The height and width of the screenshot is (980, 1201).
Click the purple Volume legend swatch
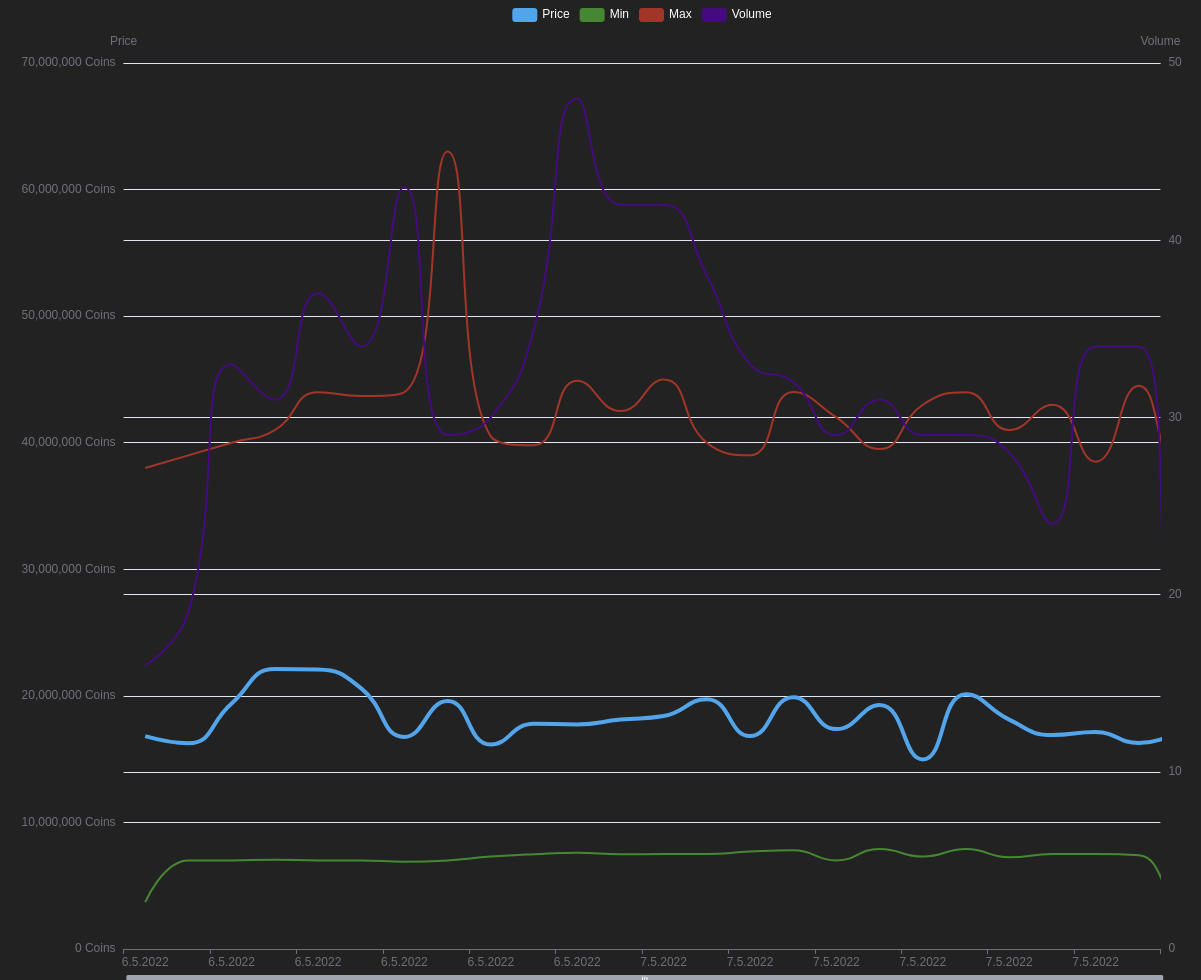pyautogui.click(x=714, y=15)
